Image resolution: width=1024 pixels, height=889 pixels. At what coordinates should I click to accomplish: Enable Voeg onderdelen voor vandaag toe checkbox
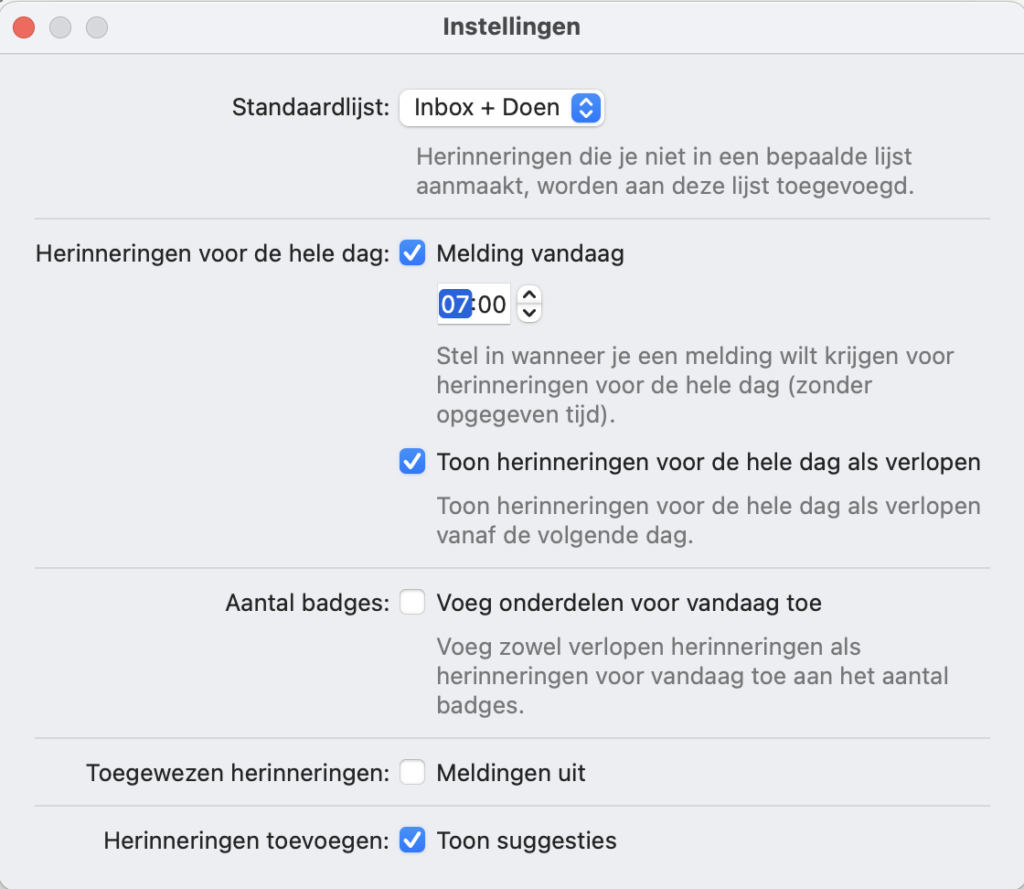pyautogui.click(x=412, y=603)
